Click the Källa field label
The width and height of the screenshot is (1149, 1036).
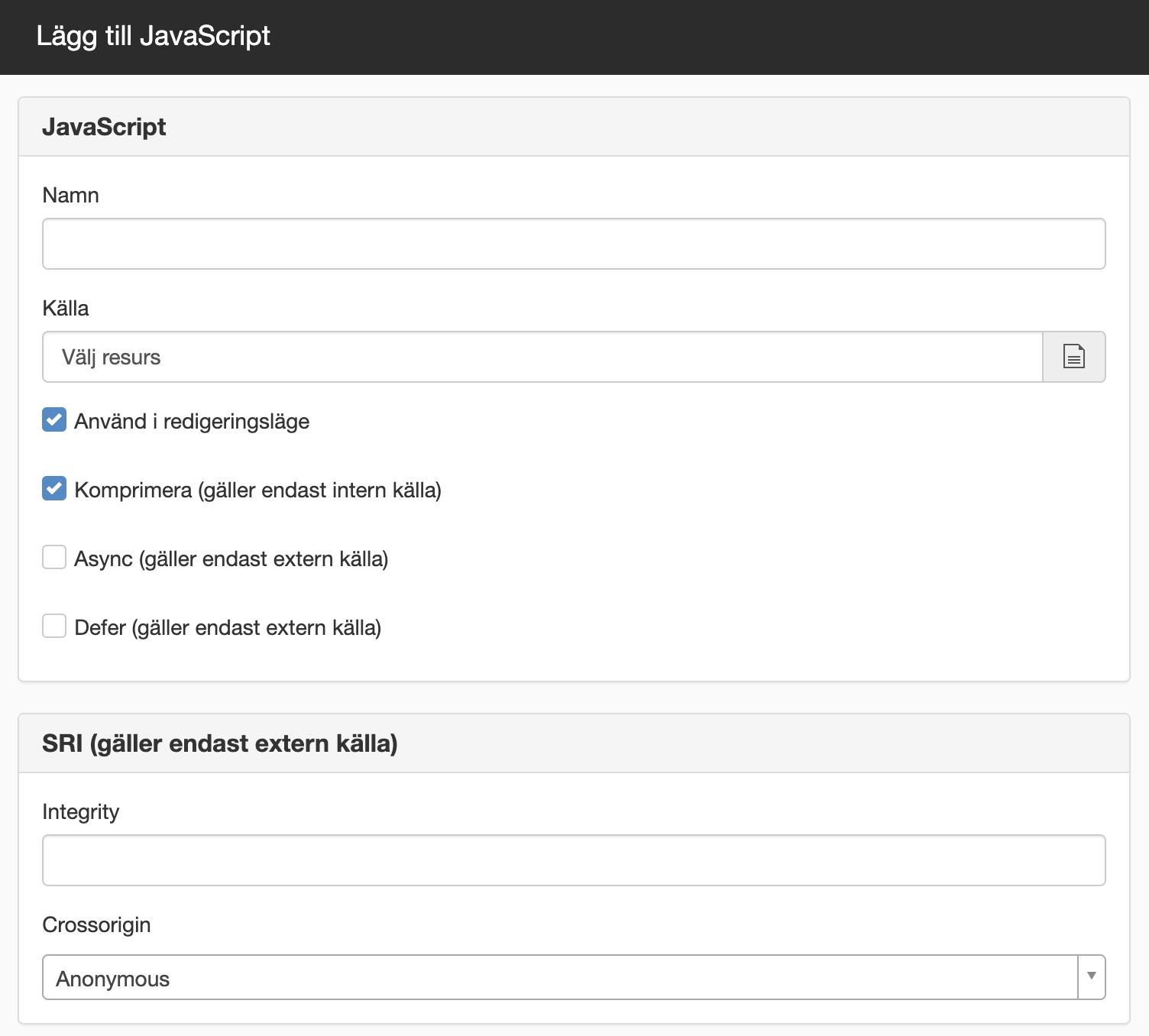66,309
